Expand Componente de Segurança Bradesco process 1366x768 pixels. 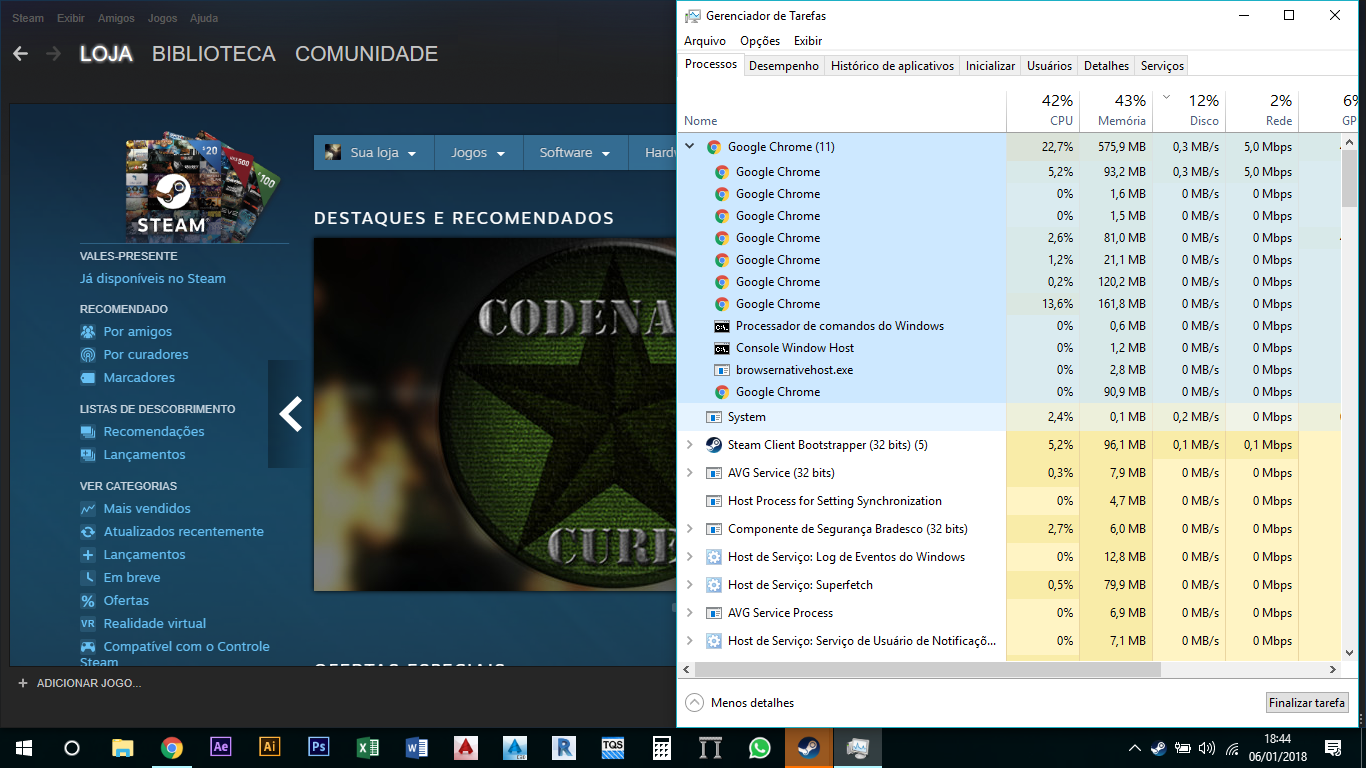[x=690, y=529]
